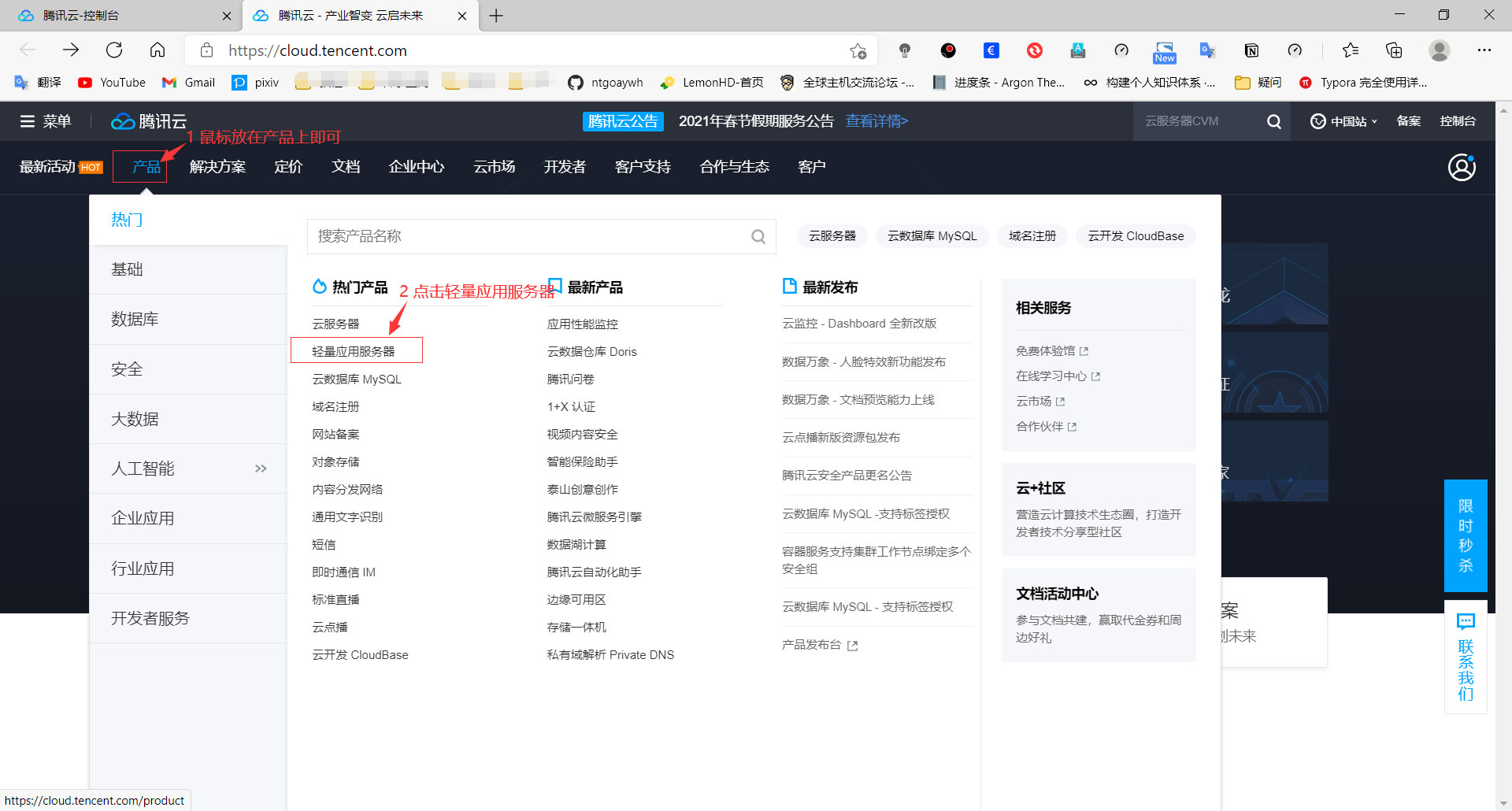The image size is (1512, 811).
Task: Click 云服务器 in hot products
Action: (x=335, y=324)
